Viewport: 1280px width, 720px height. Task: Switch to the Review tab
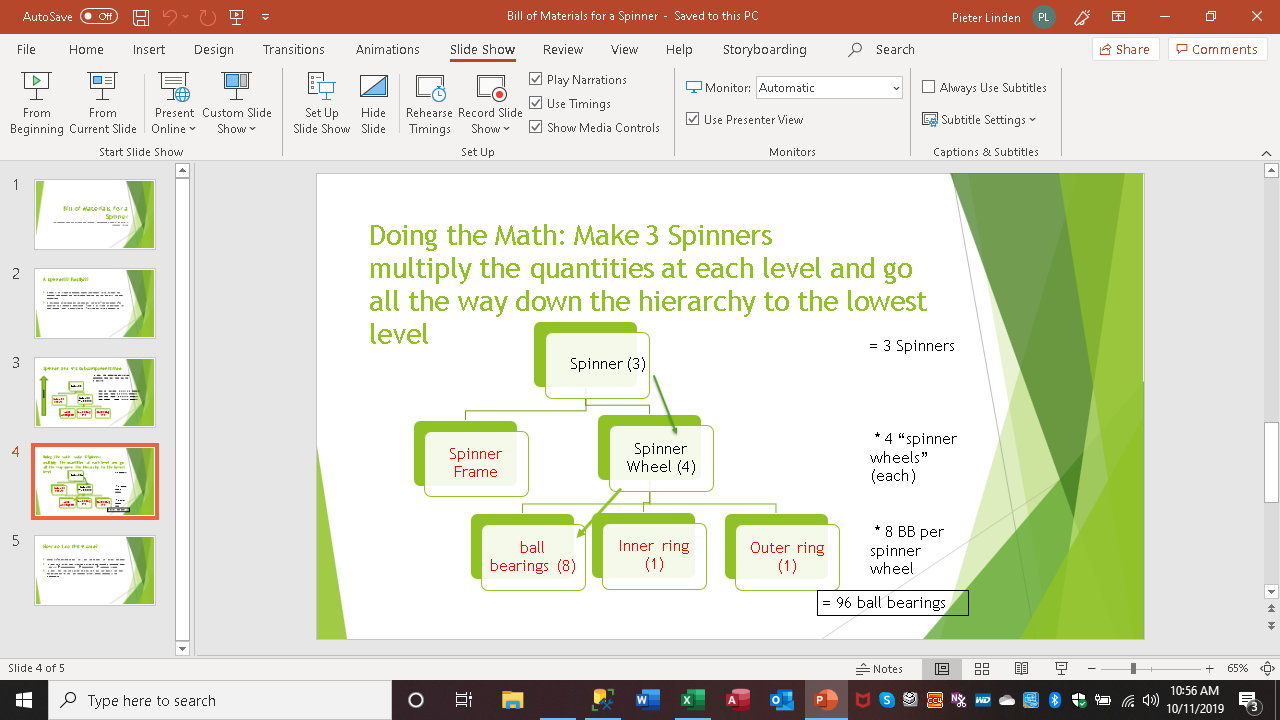point(562,50)
